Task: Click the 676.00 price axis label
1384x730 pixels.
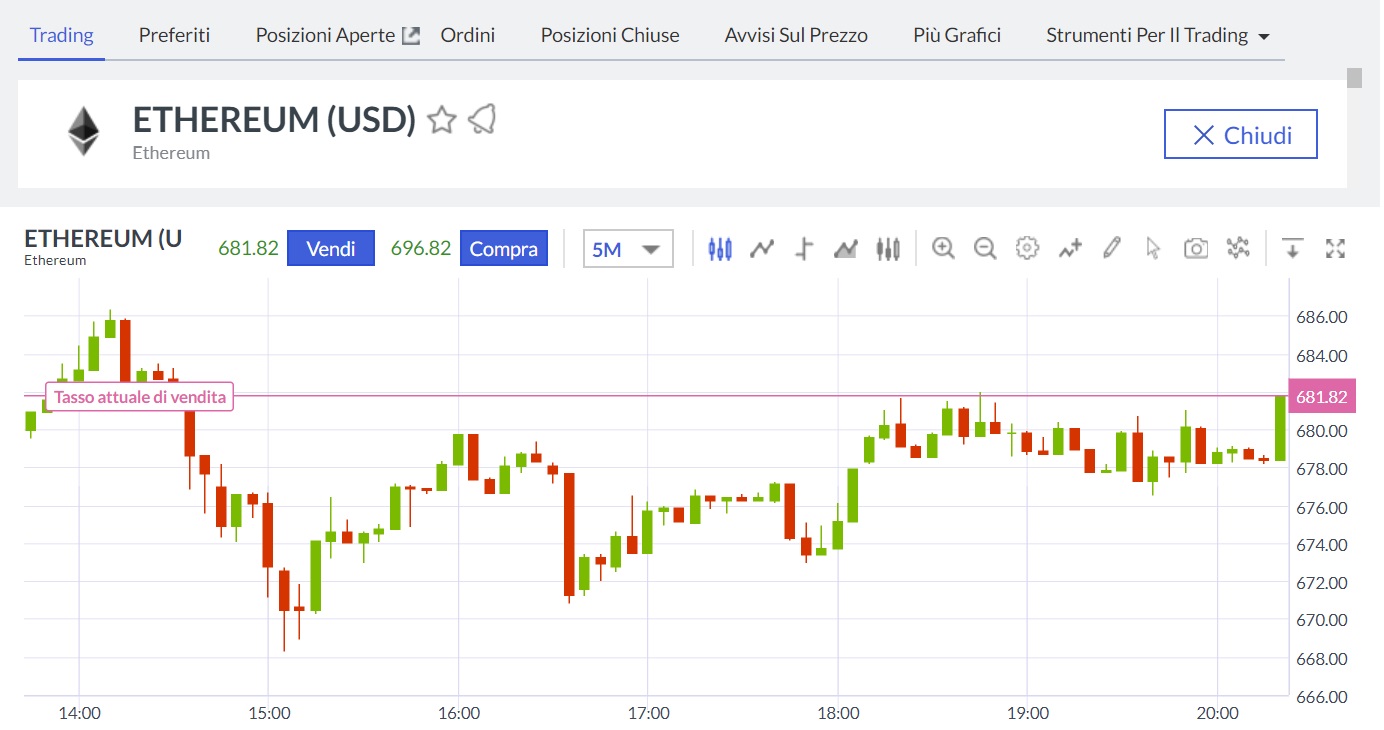Action: pyautogui.click(x=1321, y=507)
